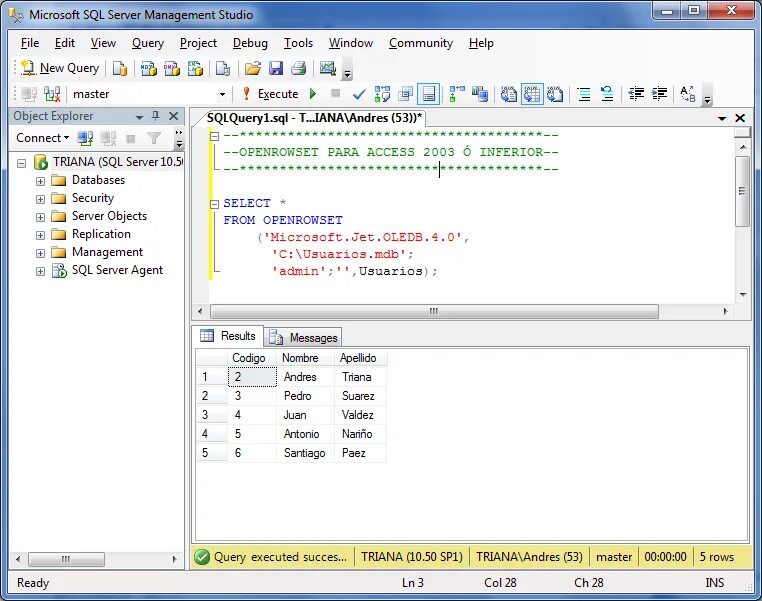This screenshot has width=762, height=601.
Task: Expand the Server Objects folder
Action: pyautogui.click(x=40, y=217)
